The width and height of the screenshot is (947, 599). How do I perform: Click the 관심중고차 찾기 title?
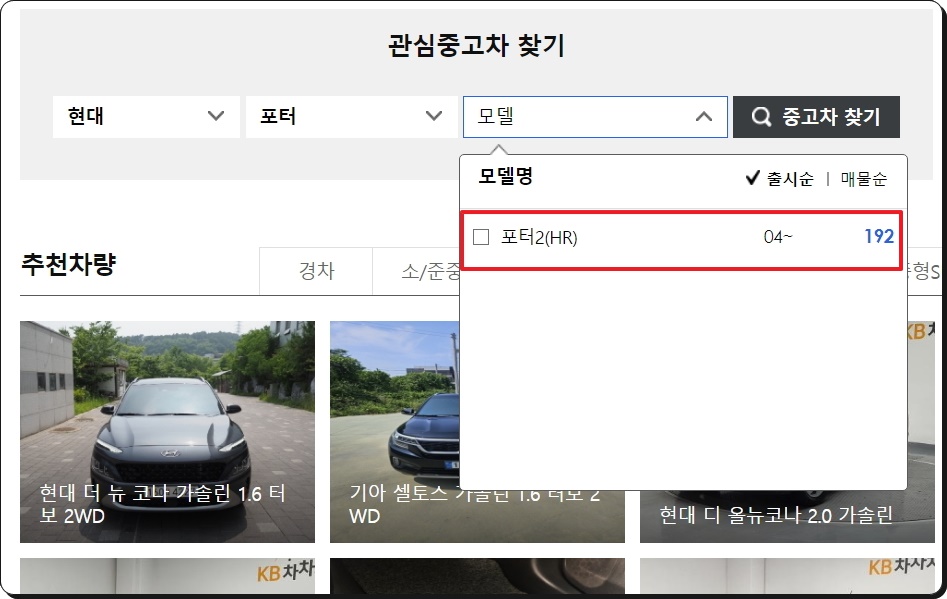coord(476,45)
